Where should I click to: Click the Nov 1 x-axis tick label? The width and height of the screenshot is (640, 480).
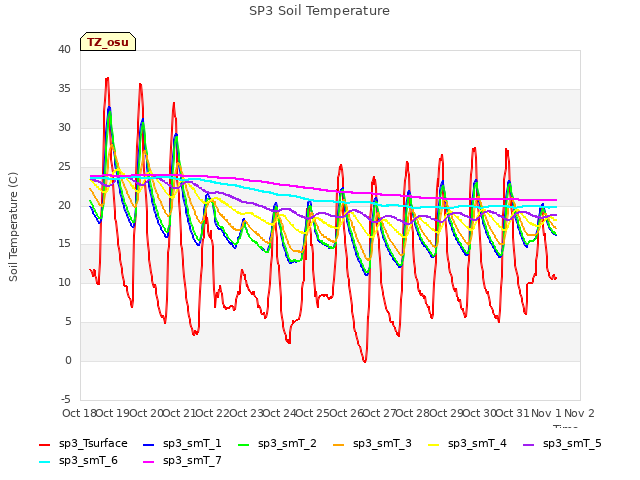(546, 413)
